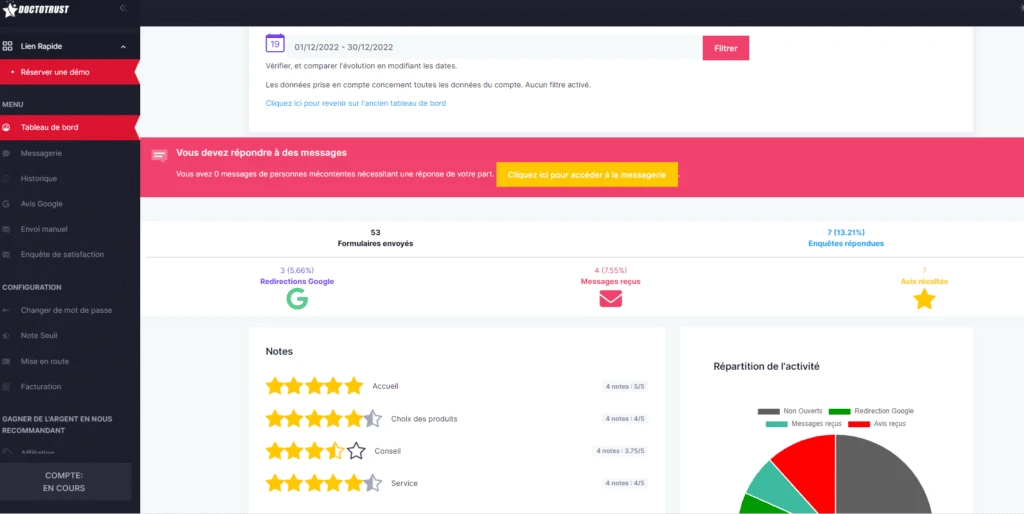The height and width of the screenshot is (514, 1024).
Task: Click the yellow star under Avis récoltés
Action: [x=924, y=299]
